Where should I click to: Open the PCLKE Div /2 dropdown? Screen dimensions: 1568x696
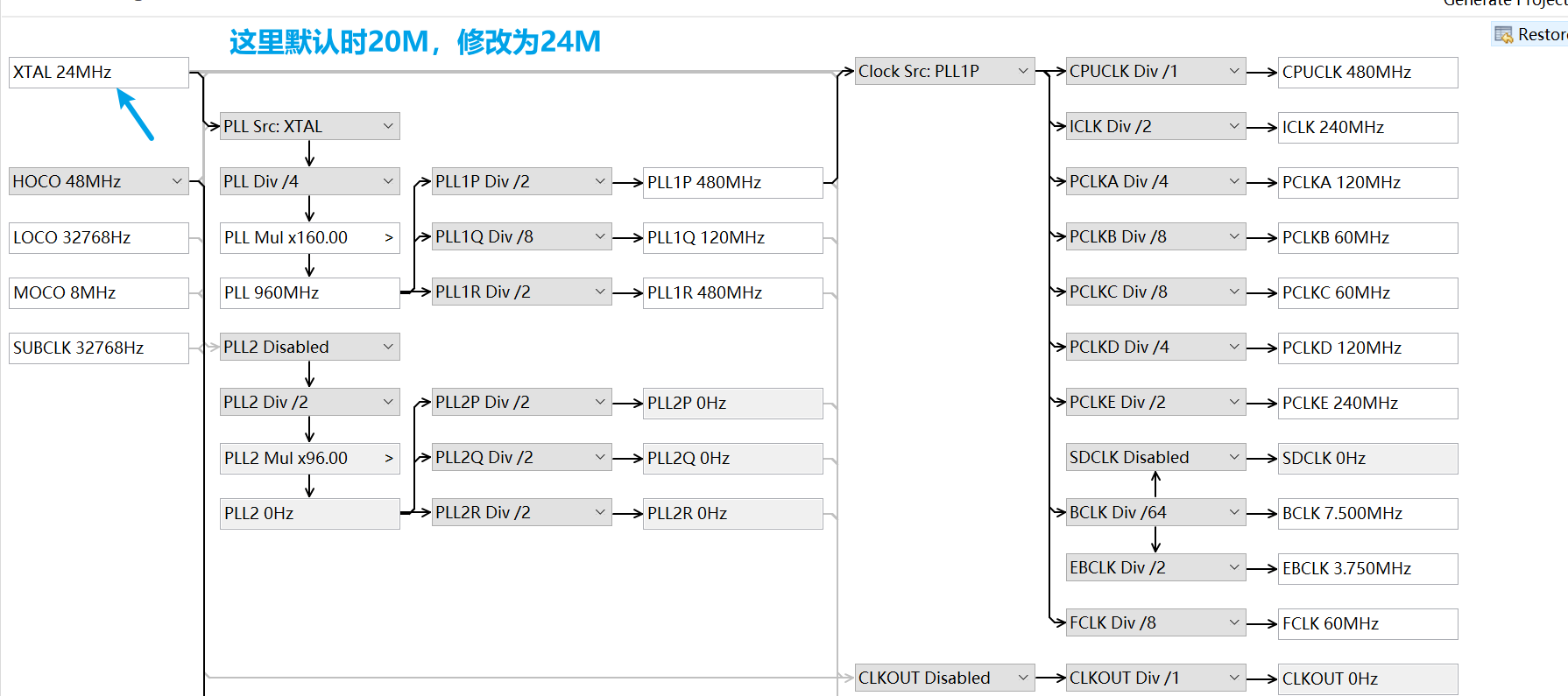coord(1156,402)
